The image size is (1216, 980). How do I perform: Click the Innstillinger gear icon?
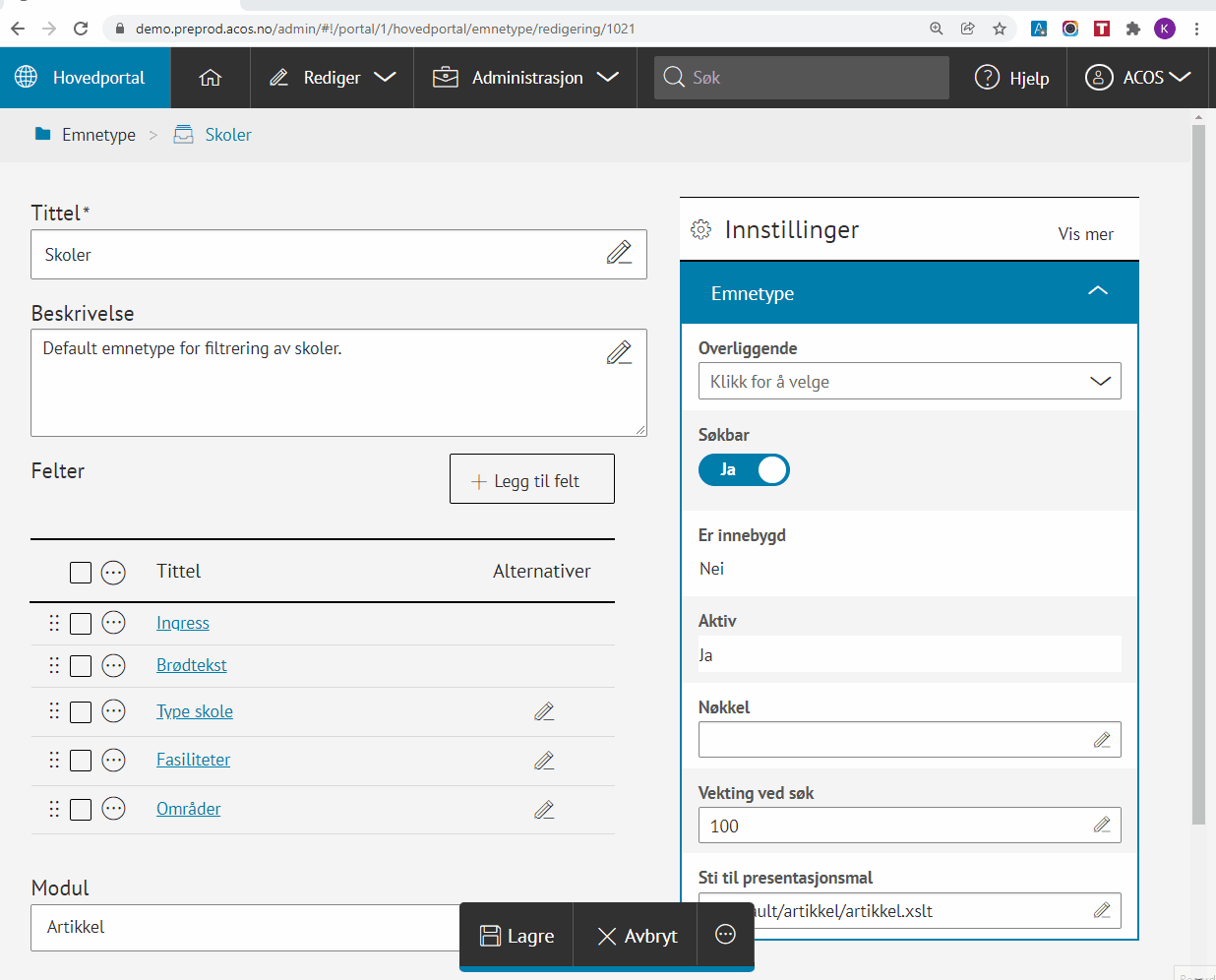click(700, 230)
